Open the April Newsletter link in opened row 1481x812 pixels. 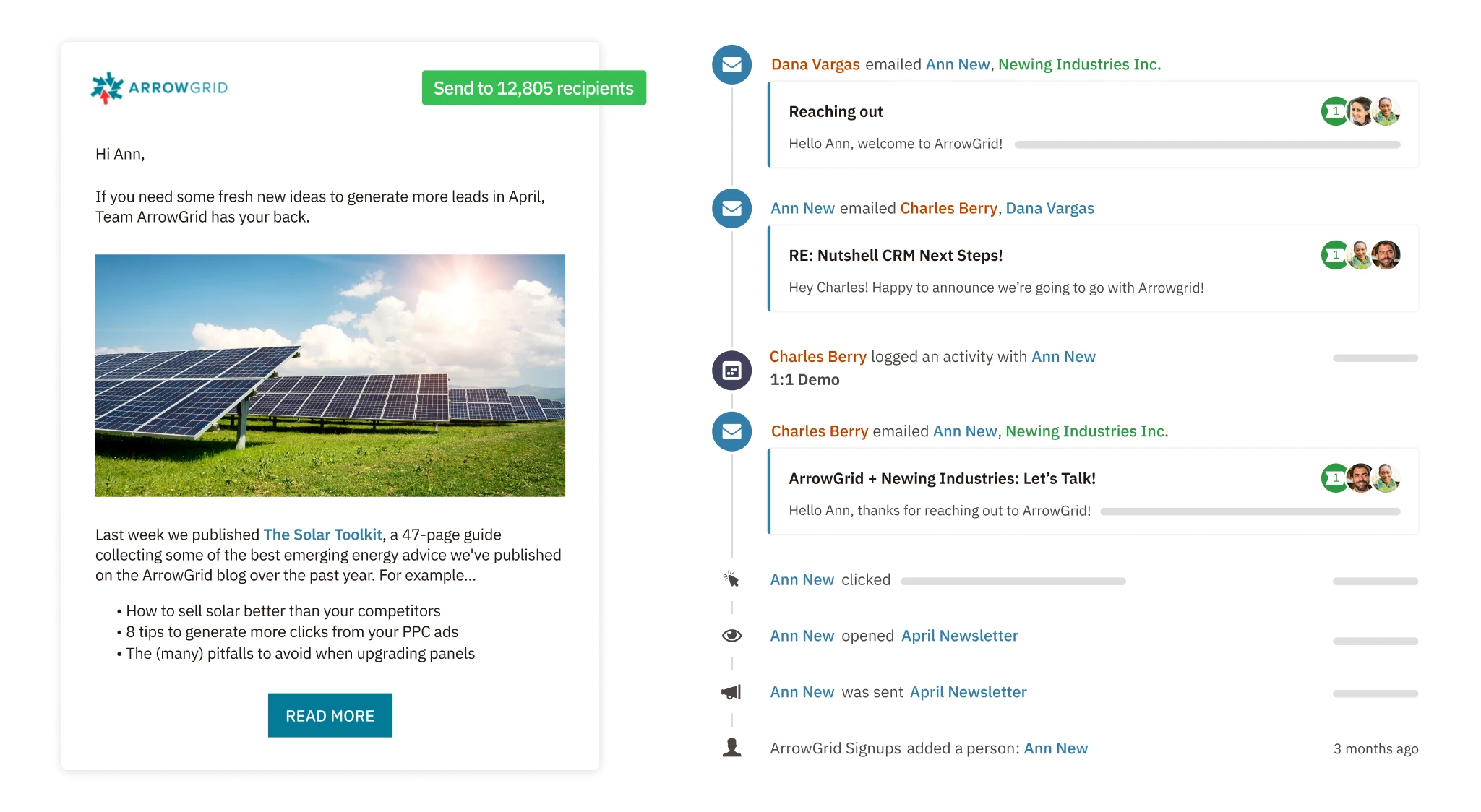coord(959,636)
